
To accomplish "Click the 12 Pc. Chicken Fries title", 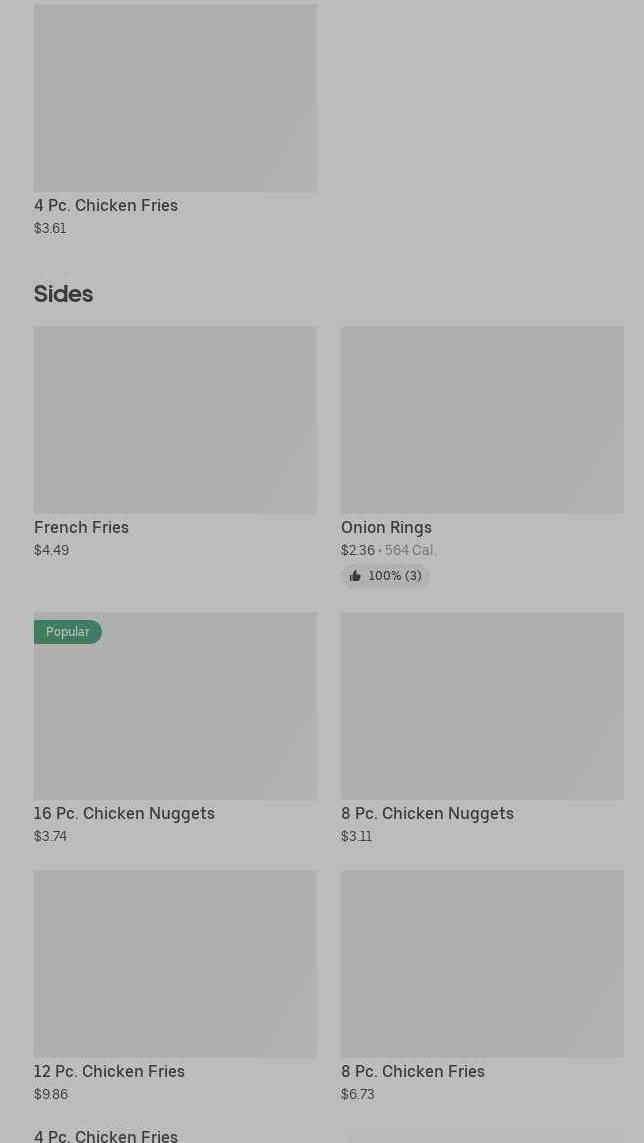I will (x=109, y=1071).
